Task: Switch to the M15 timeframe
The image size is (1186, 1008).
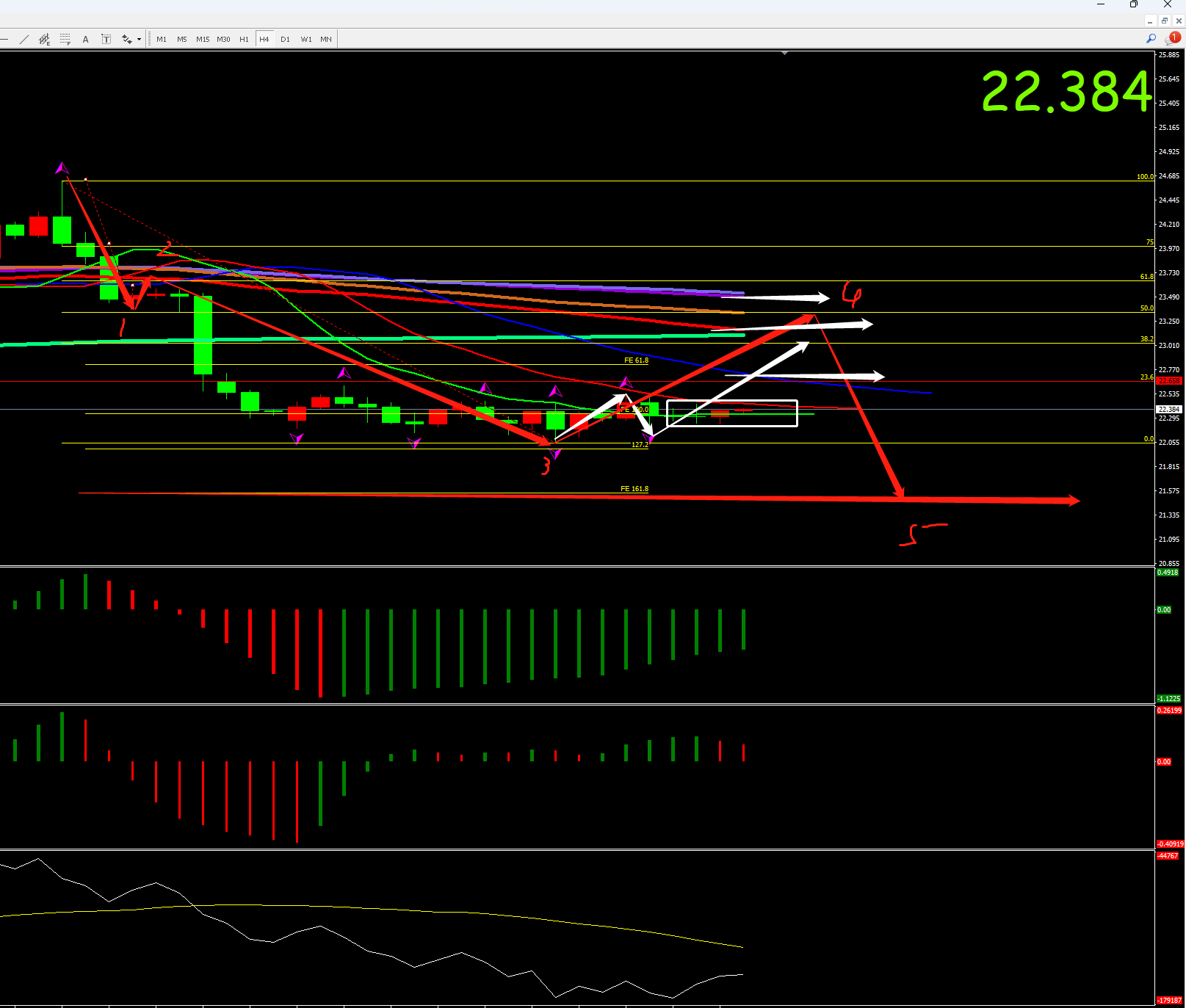Action: [203, 40]
